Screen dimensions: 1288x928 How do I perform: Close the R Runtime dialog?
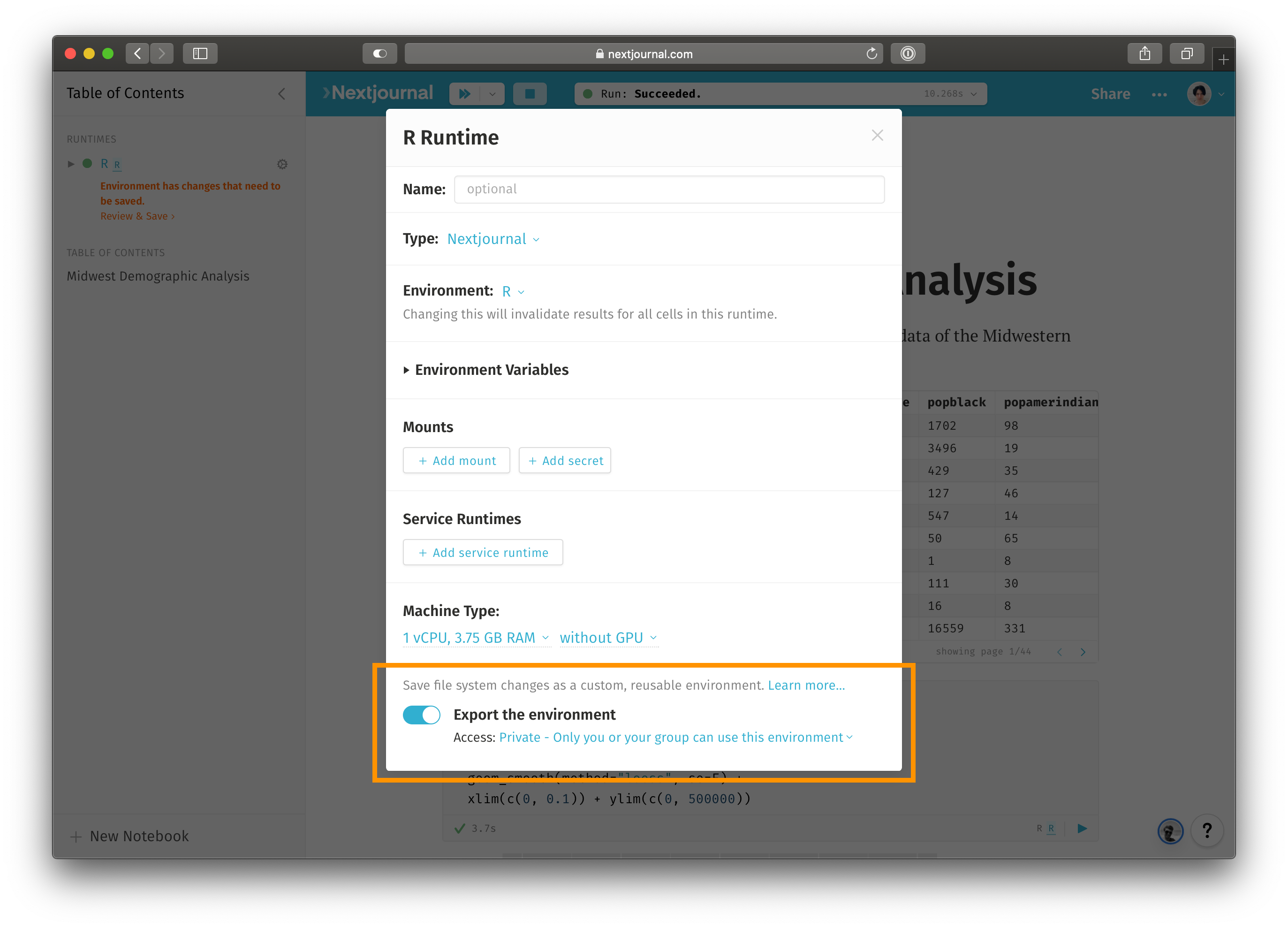pyautogui.click(x=877, y=135)
